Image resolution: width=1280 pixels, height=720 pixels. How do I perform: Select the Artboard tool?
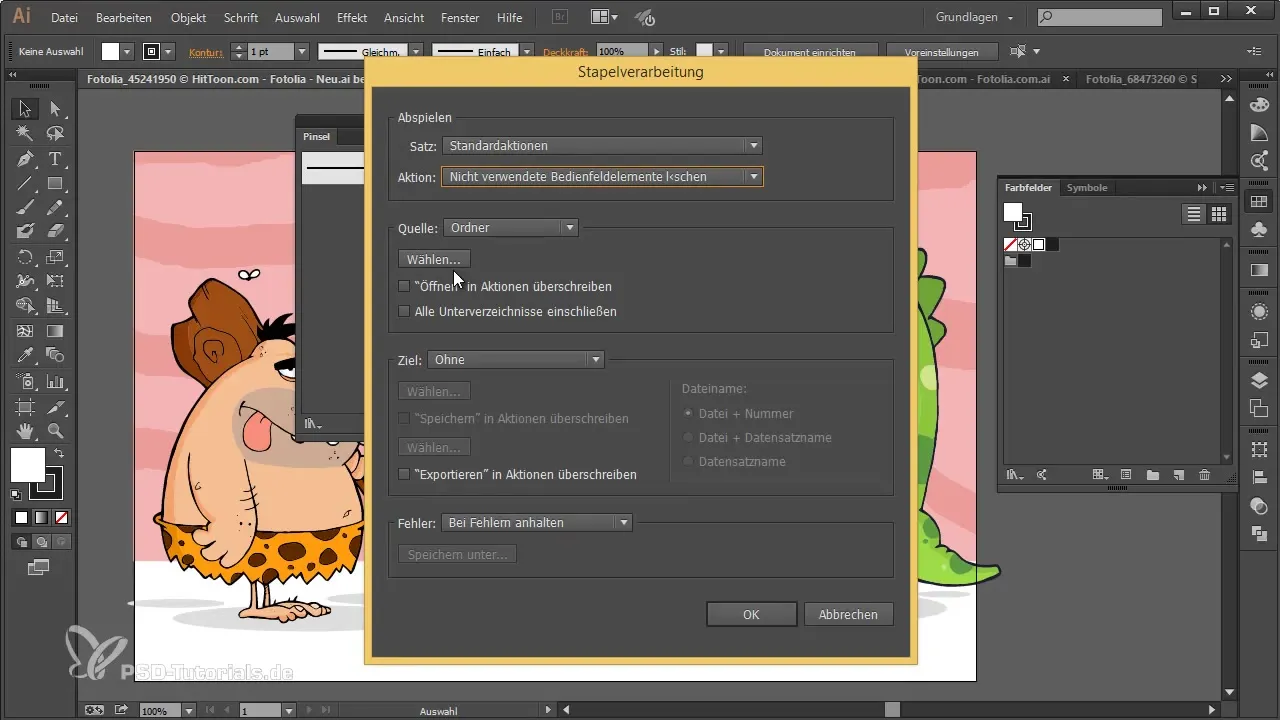tap(26, 407)
